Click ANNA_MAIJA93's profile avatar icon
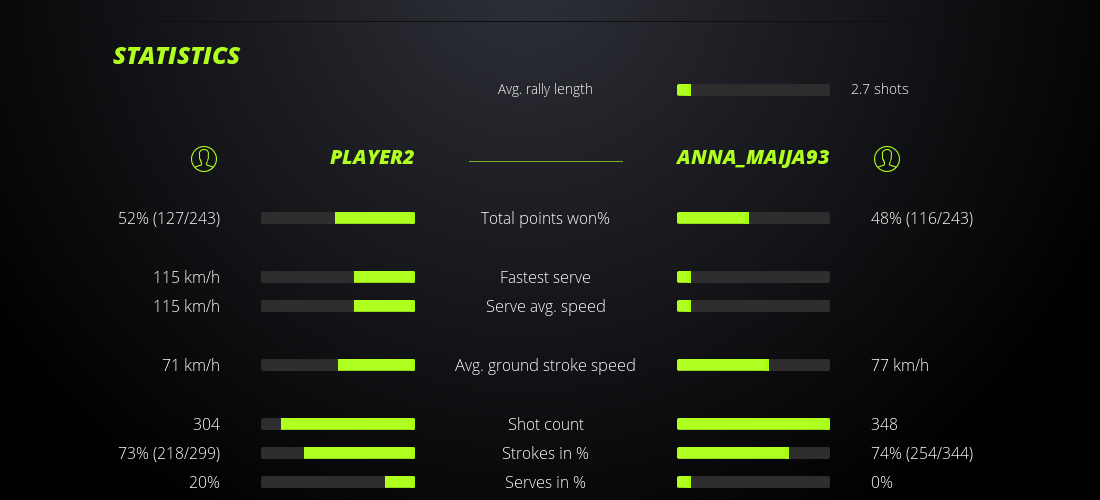Screen dimensions: 1100x500 [887, 158]
